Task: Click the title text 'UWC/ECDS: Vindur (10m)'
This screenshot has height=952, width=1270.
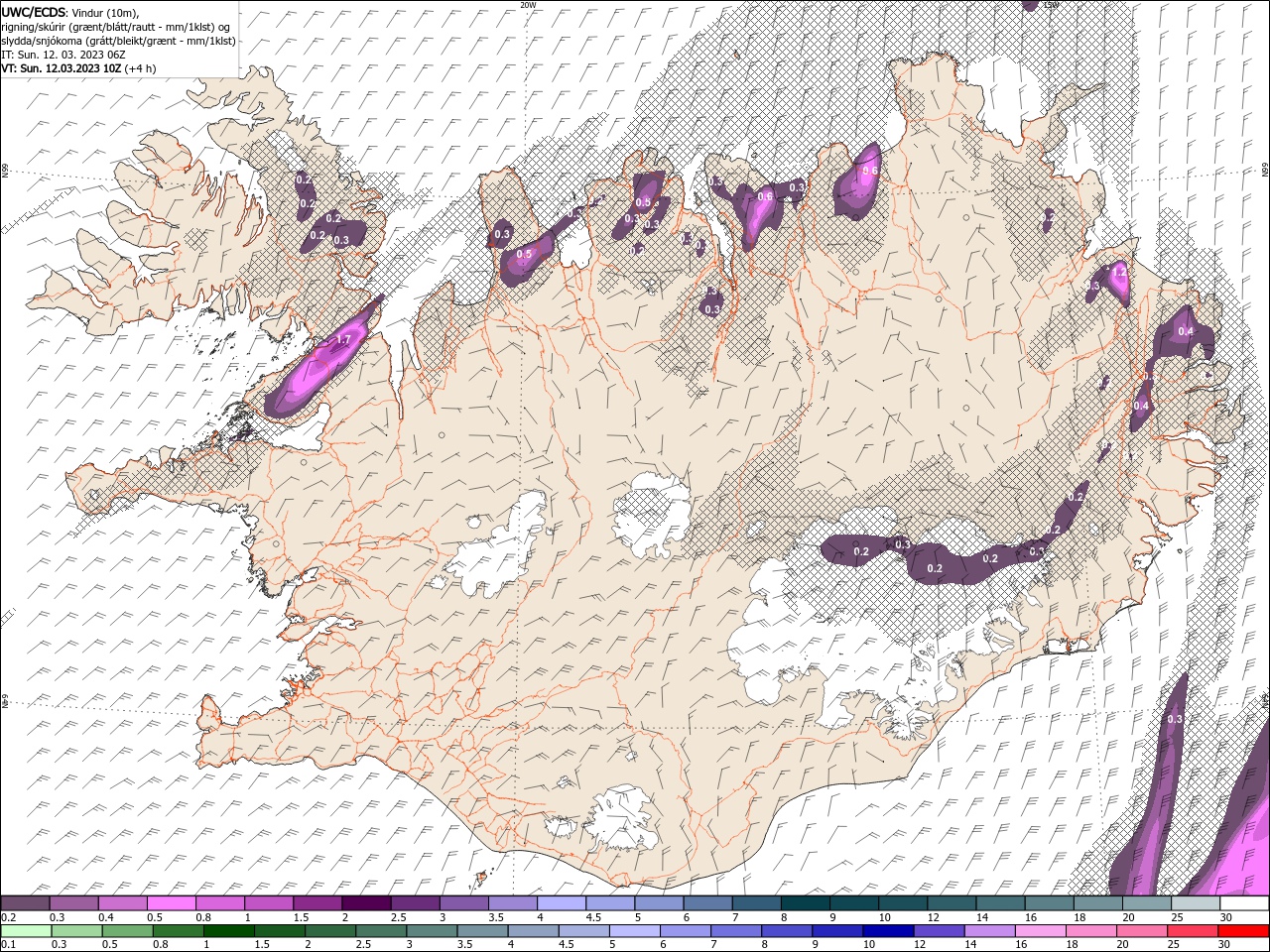Action: point(70,11)
